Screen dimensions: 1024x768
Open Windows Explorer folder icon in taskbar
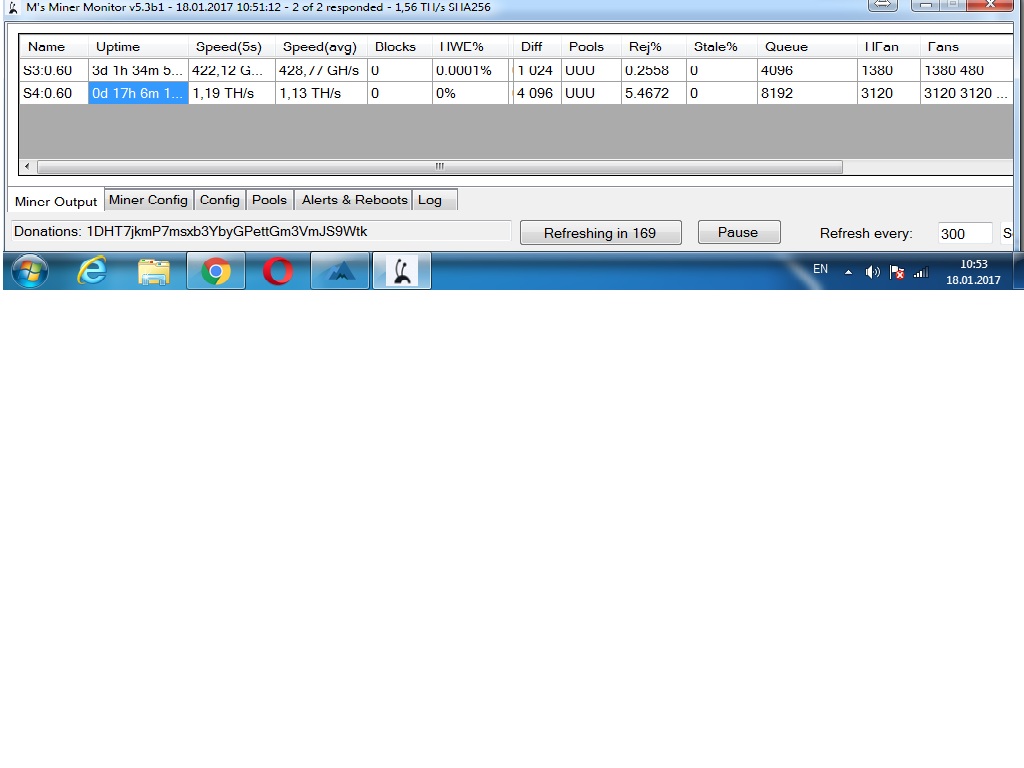click(154, 271)
